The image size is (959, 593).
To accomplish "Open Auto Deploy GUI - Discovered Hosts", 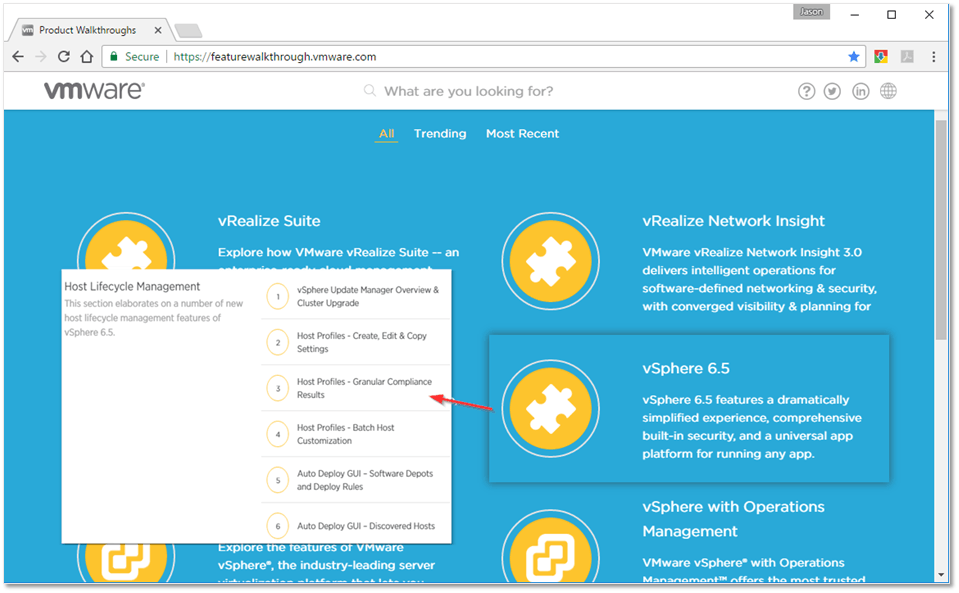I will (x=366, y=526).
